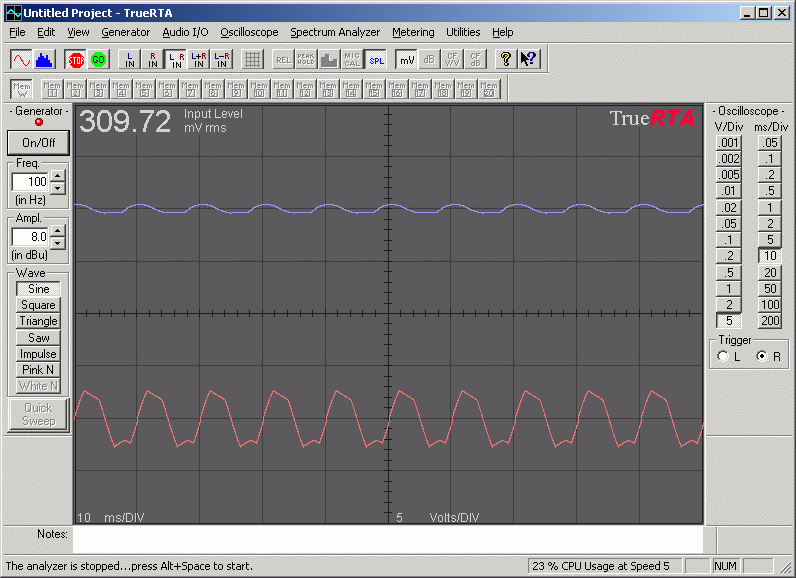Enable the PEAK HOLD toolbar icon
Screen dimensions: 796x578
(306, 60)
